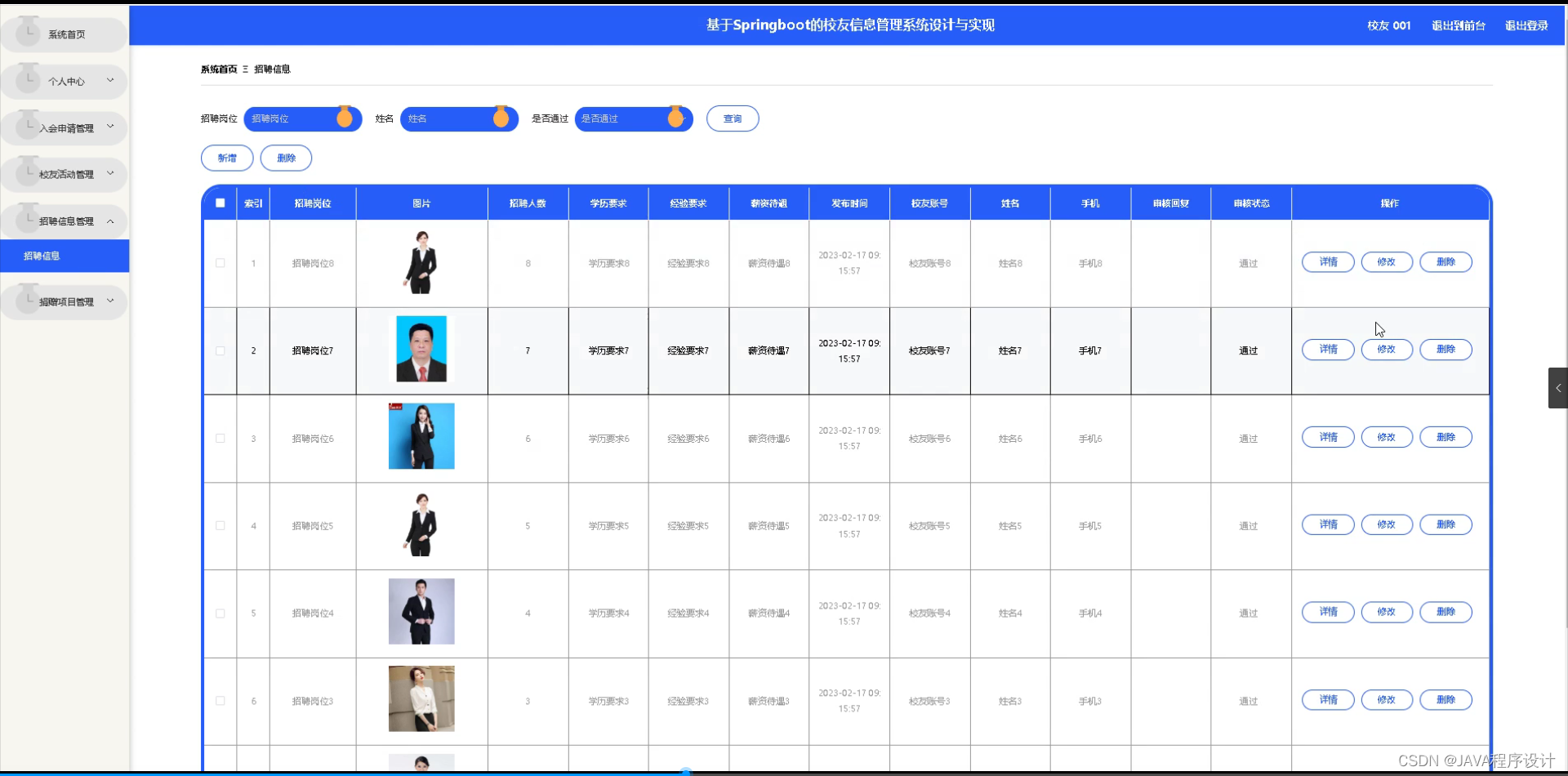Screen dimensions: 1568x776
Task: Click 退出登录 in header
Action: click(x=1526, y=25)
